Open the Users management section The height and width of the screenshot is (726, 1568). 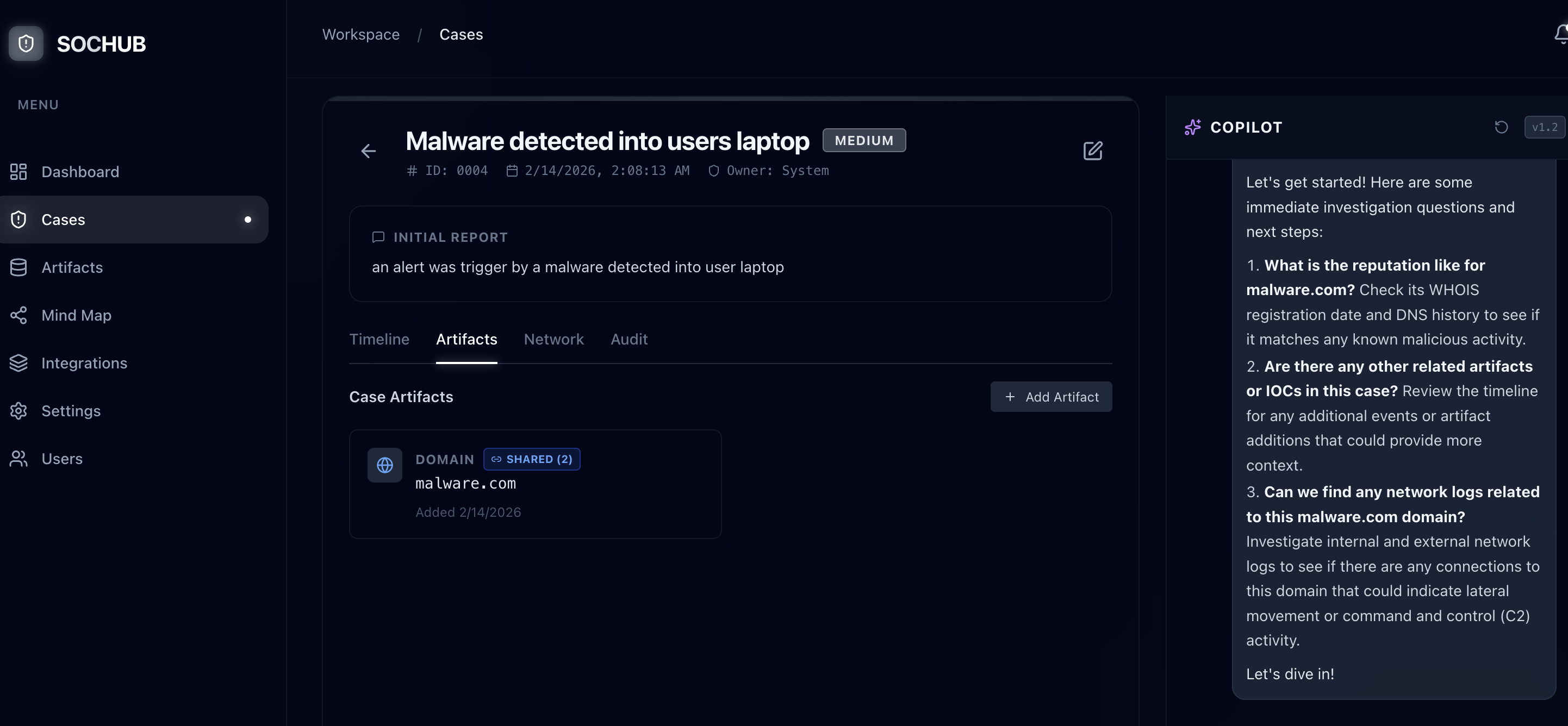[62, 458]
